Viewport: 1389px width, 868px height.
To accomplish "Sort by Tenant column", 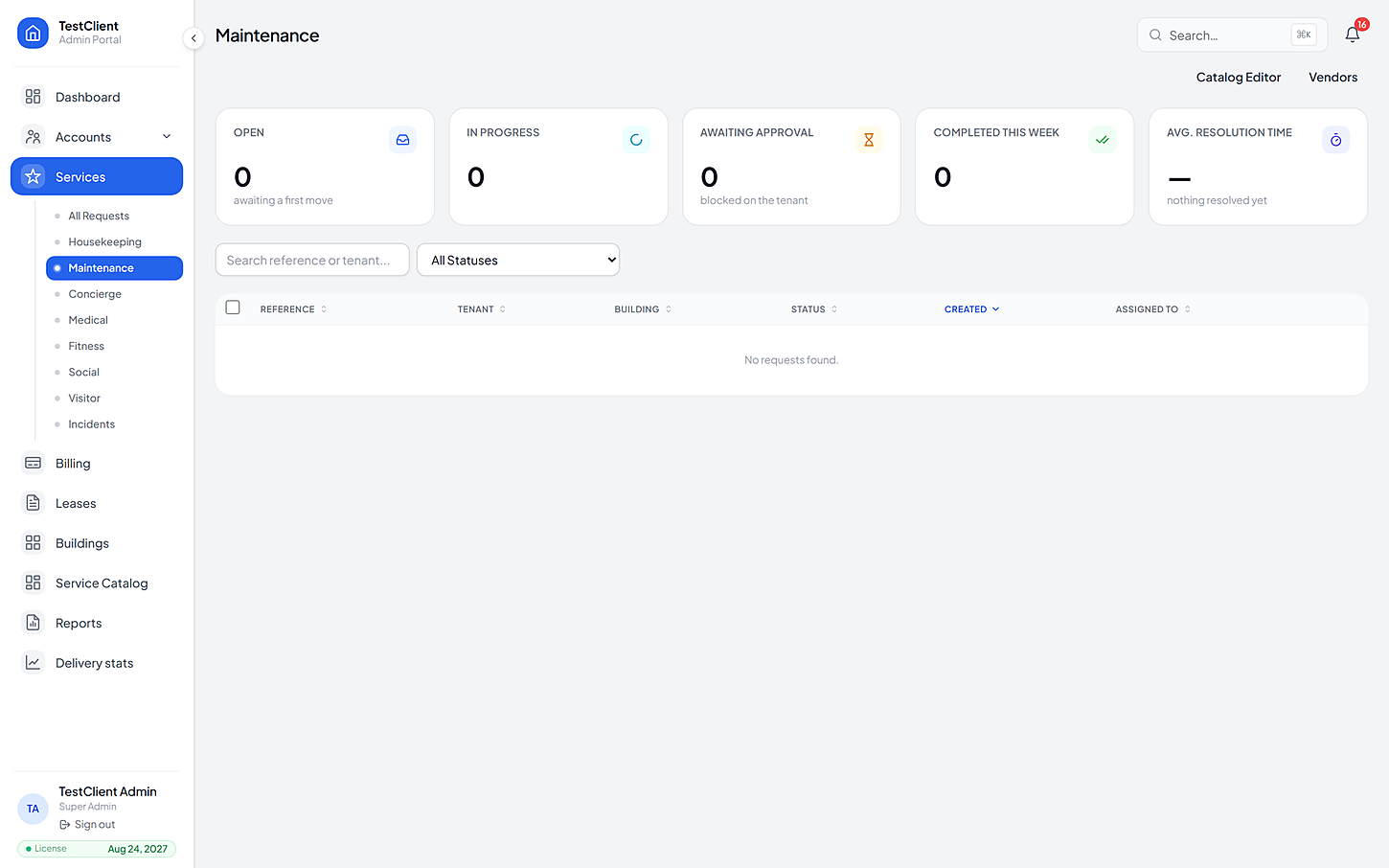I will point(481,309).
